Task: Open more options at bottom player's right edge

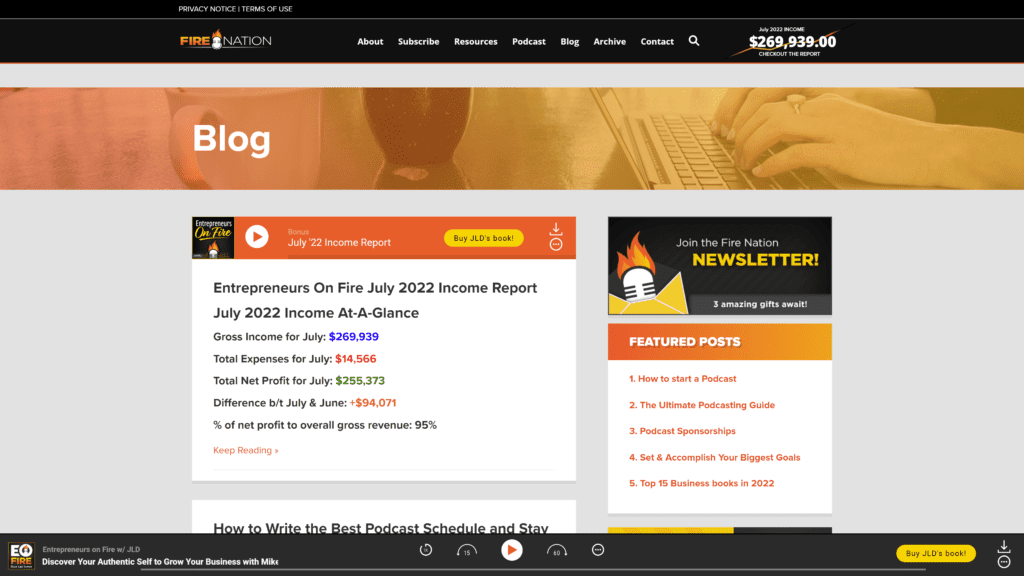Action: click(x=1004, y=562)
